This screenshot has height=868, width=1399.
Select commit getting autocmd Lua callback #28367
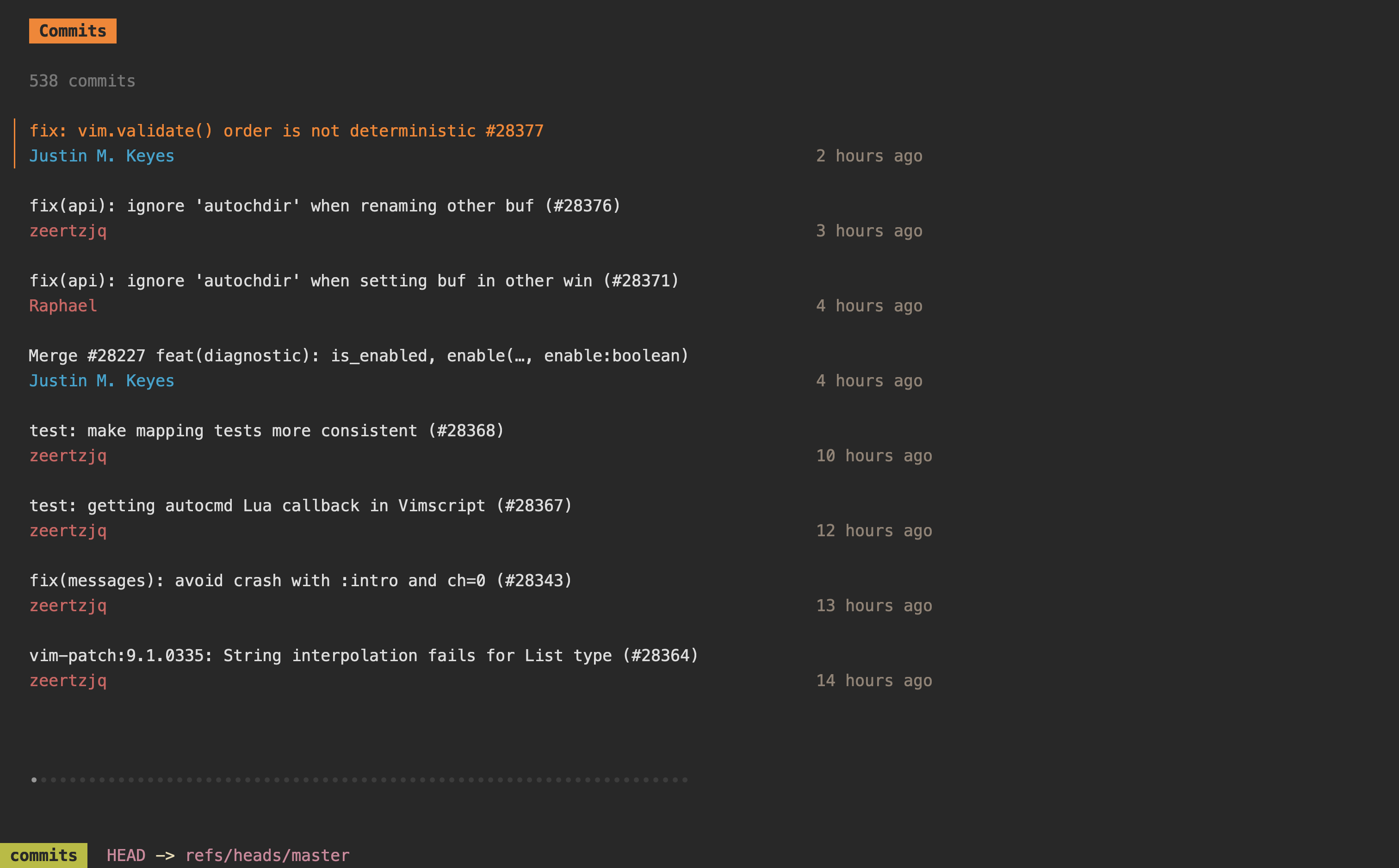pos(301,506)
